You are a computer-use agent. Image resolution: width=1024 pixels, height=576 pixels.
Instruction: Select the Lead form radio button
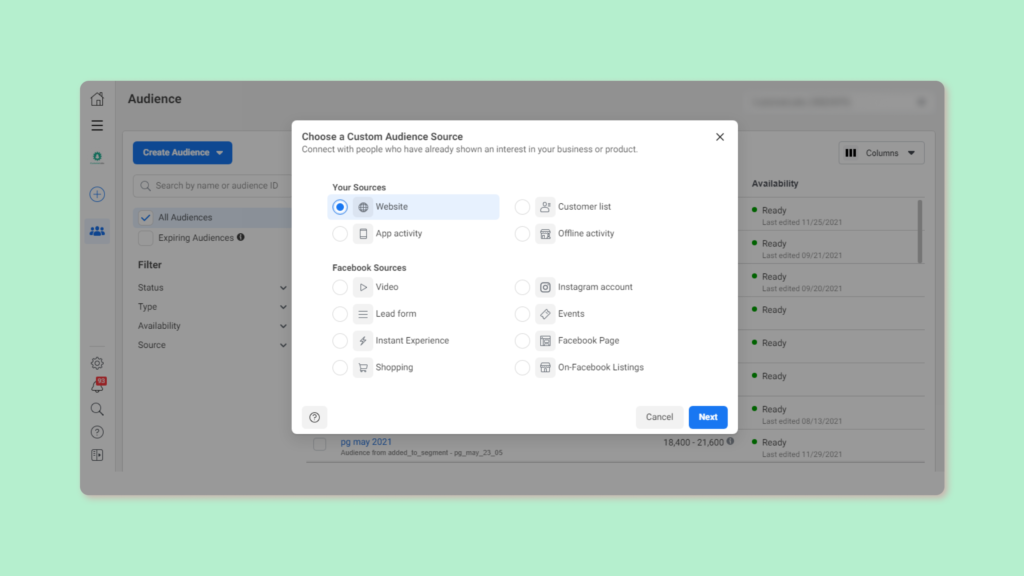340,314
